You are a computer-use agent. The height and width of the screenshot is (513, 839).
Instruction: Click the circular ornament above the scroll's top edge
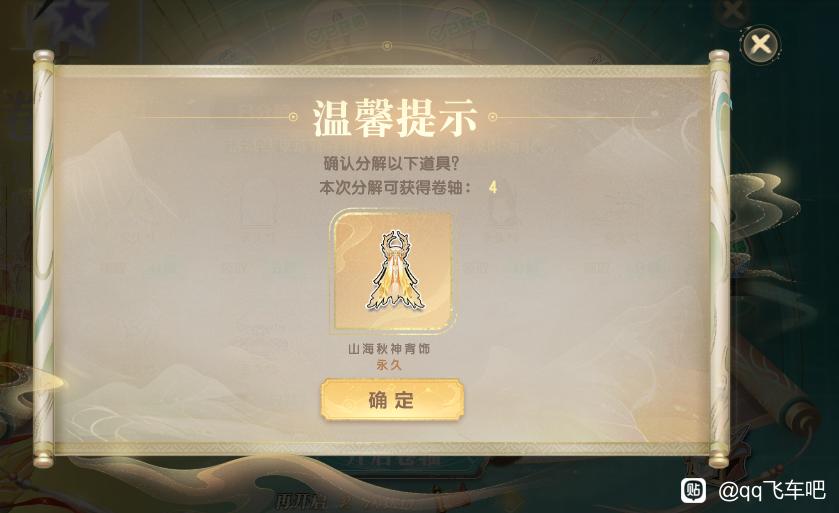click(387, 47)
